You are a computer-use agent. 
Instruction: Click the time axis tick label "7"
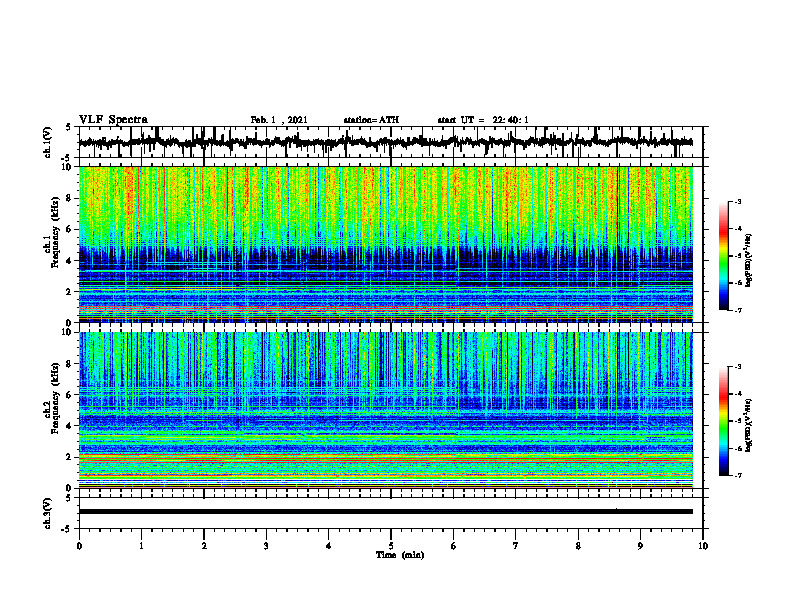pos(516,546)
